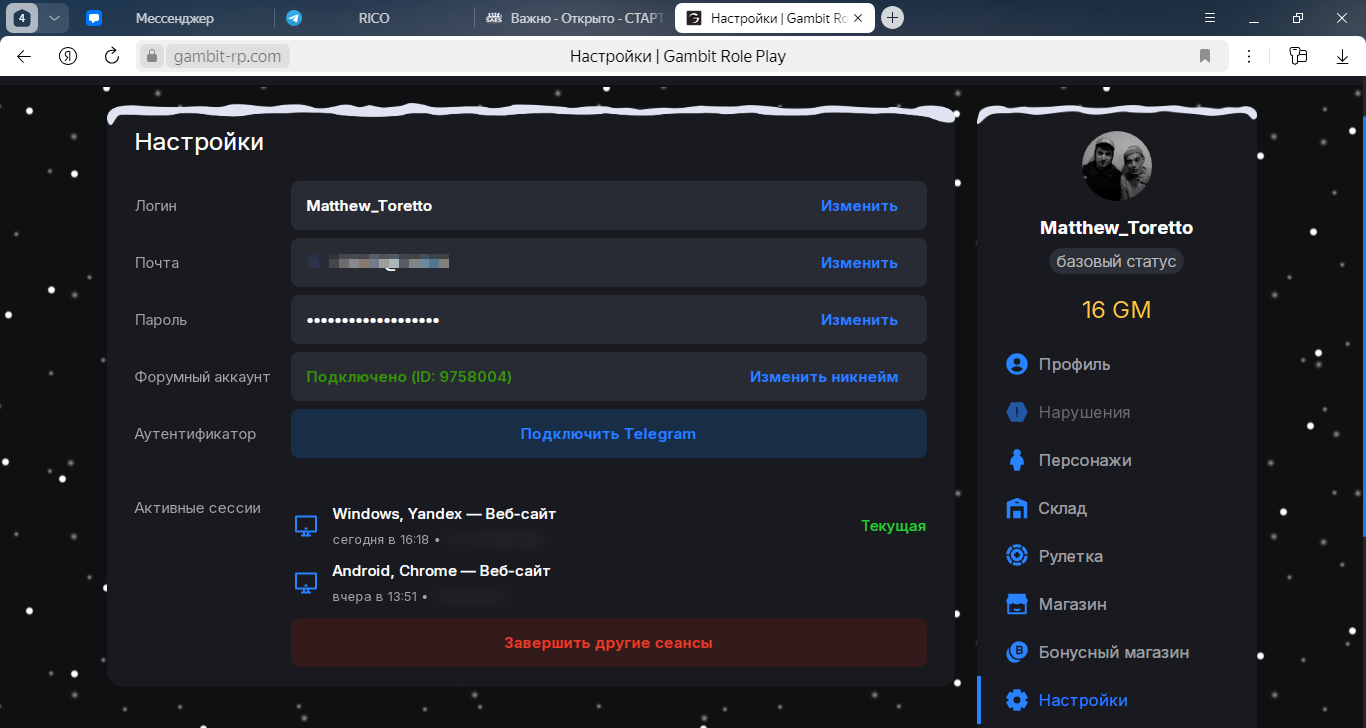Click Изменить никнейм for forum account
Viewport: 1366px width, 728px height.
[x=824, y=377]
